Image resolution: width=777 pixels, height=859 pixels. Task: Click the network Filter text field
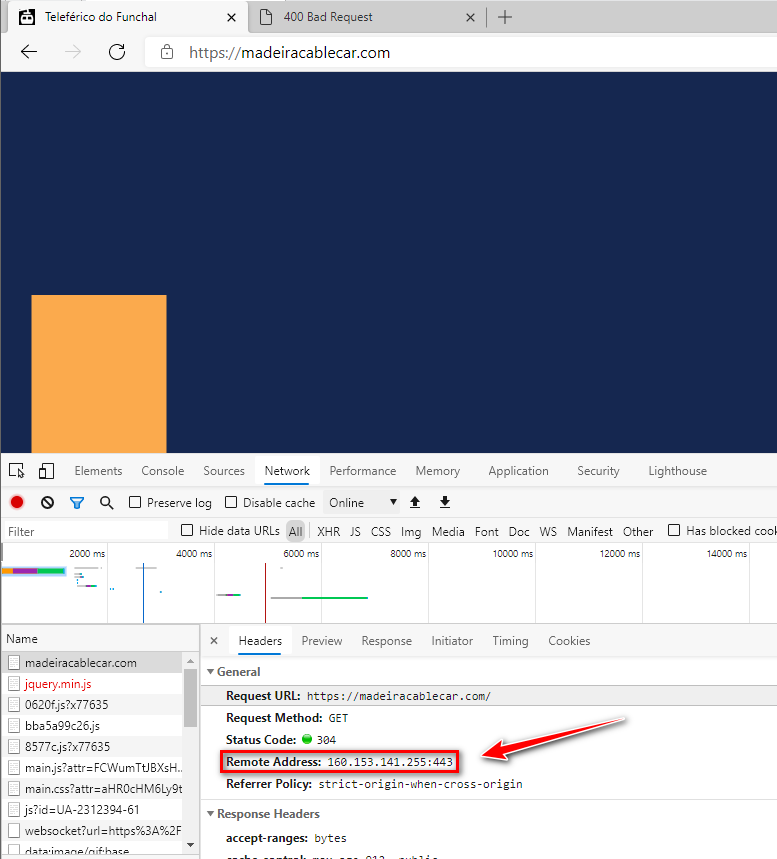[87, 531]
